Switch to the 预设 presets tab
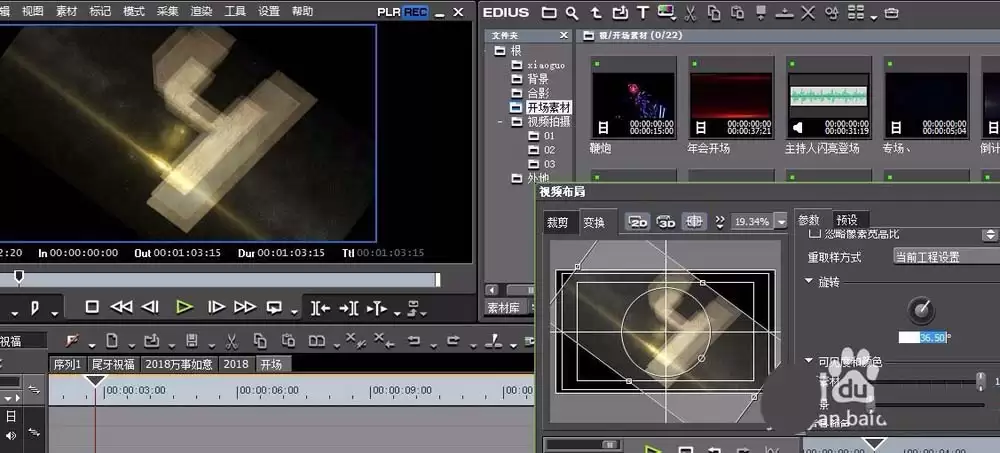Viewport: 1000px width, 453px height. click(847, 219)
